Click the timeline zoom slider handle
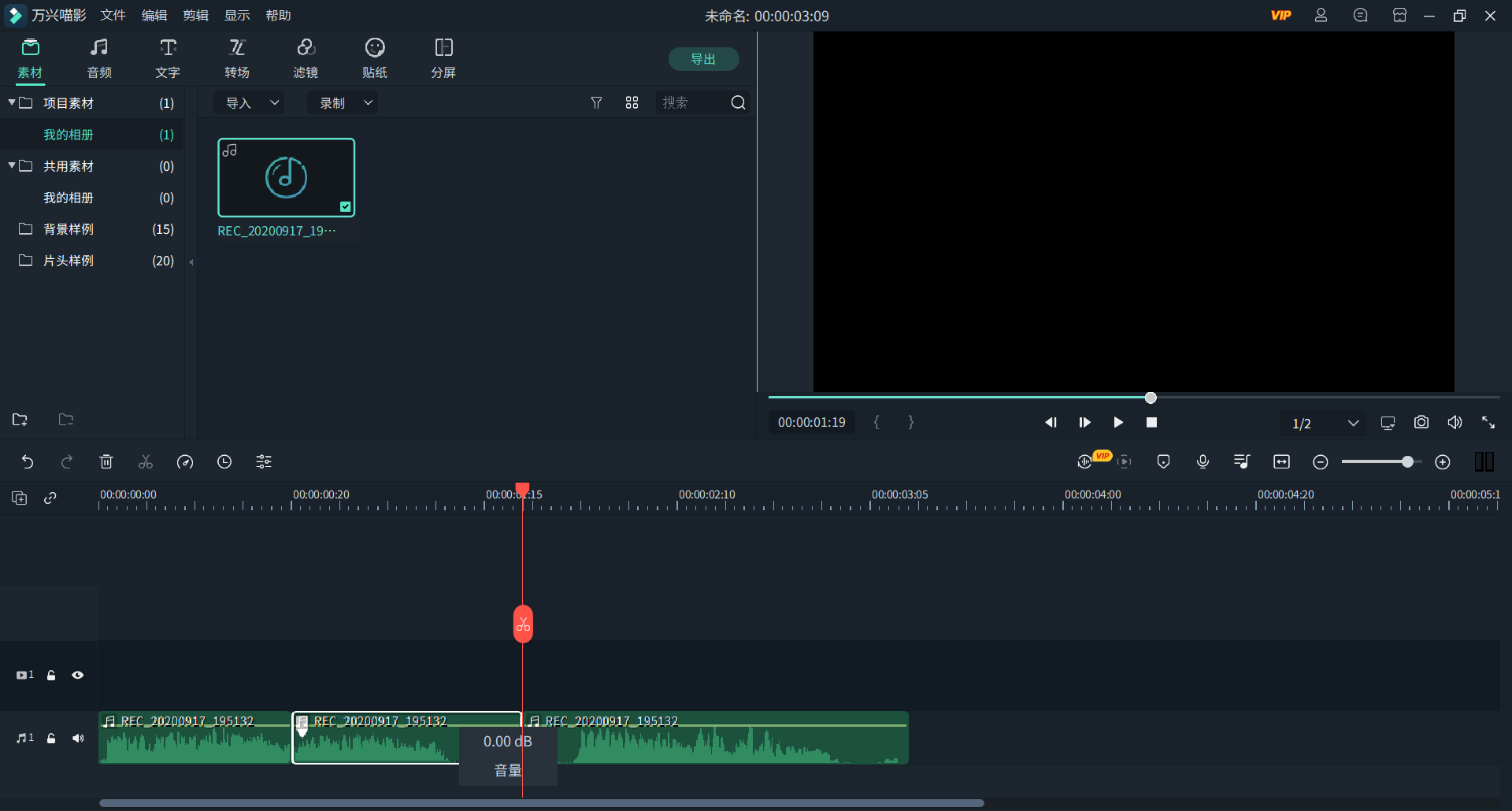The image size is (1512, 811). [1407, 462]
